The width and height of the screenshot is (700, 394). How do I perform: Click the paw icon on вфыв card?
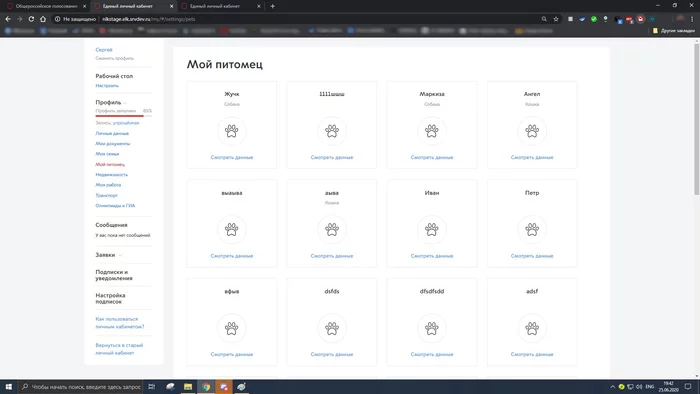click(x=232, y=328)
